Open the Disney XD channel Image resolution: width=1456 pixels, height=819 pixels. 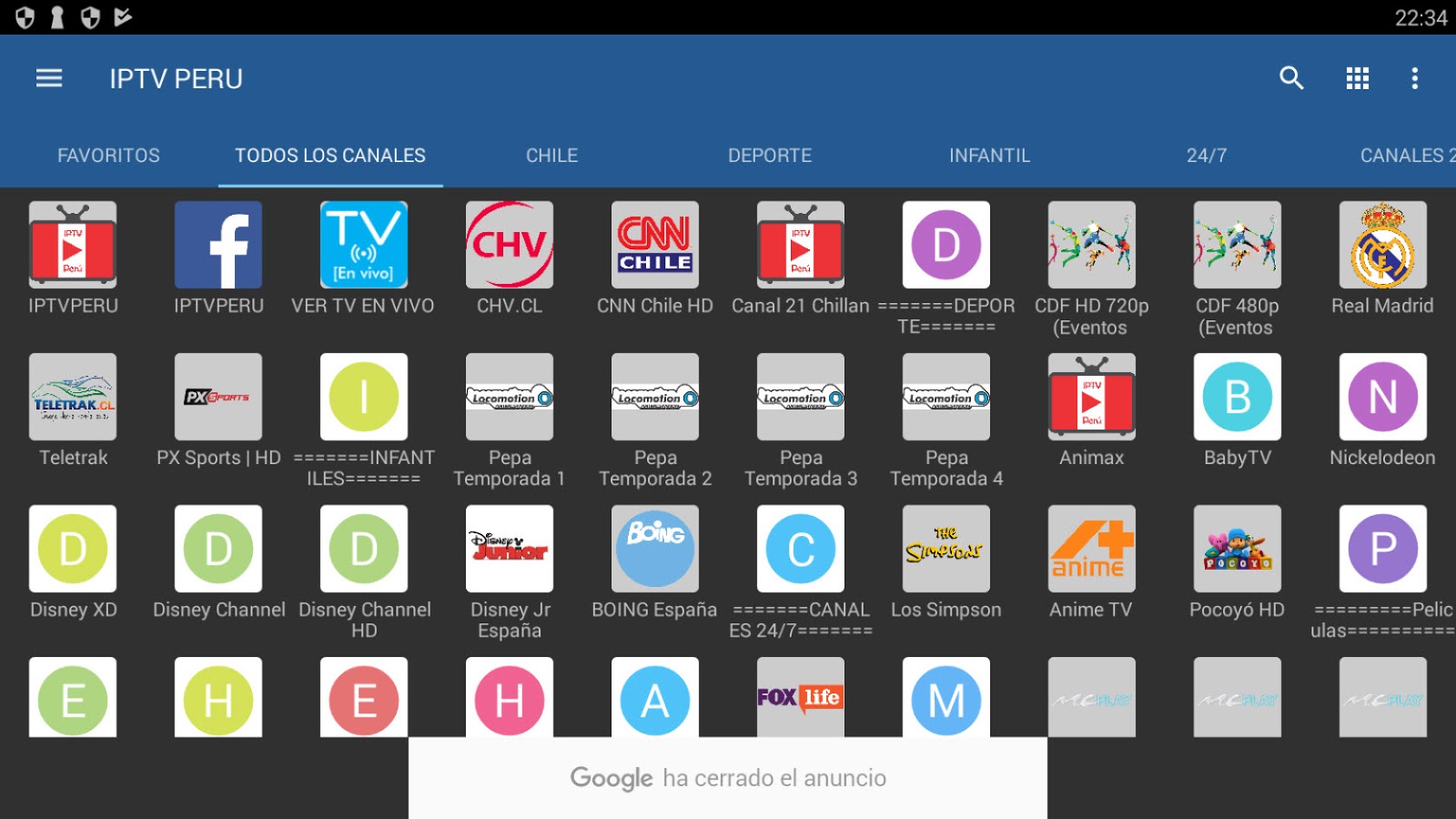73,549
